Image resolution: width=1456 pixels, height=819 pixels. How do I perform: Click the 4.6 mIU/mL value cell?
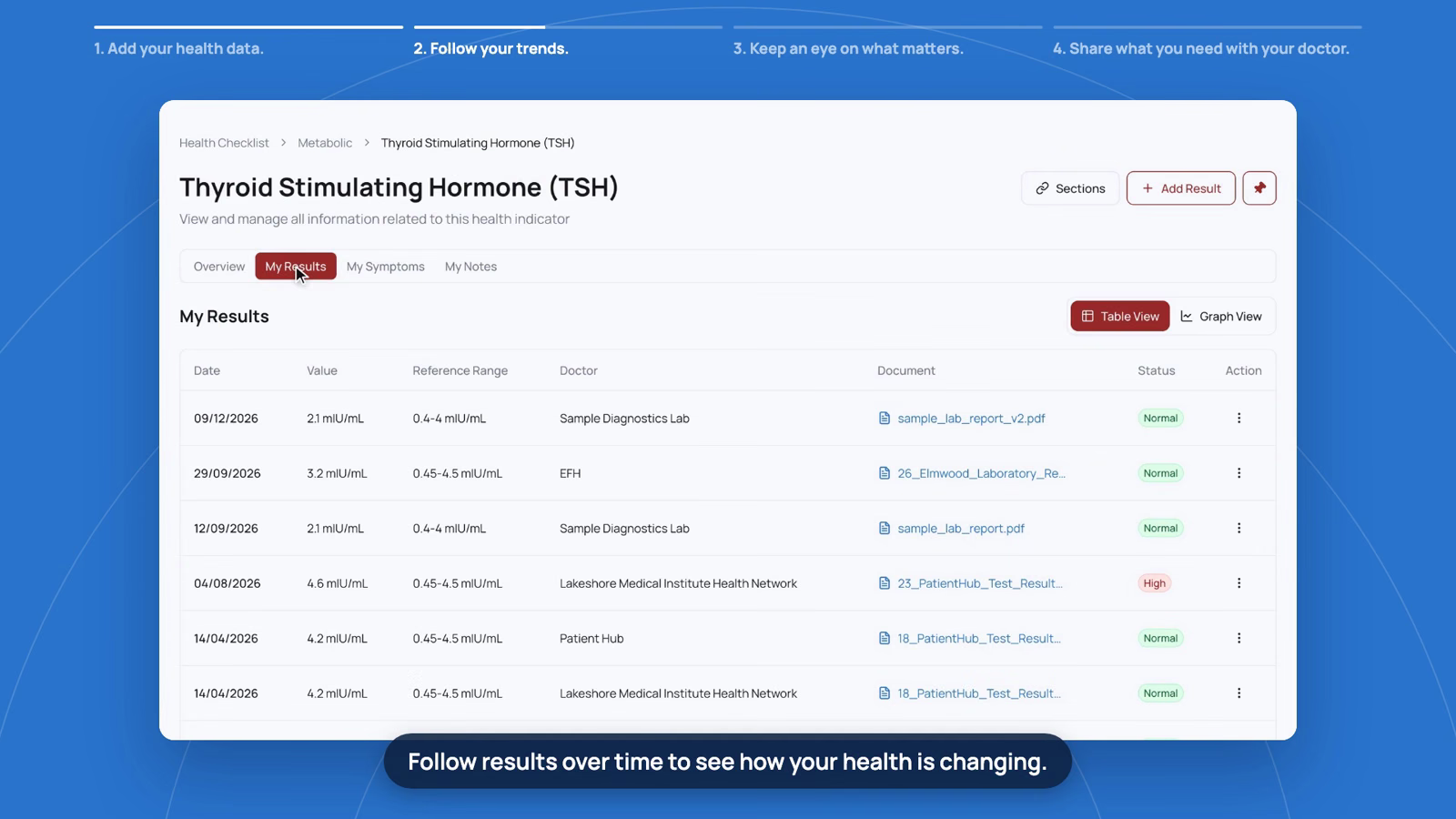(337, 583)
